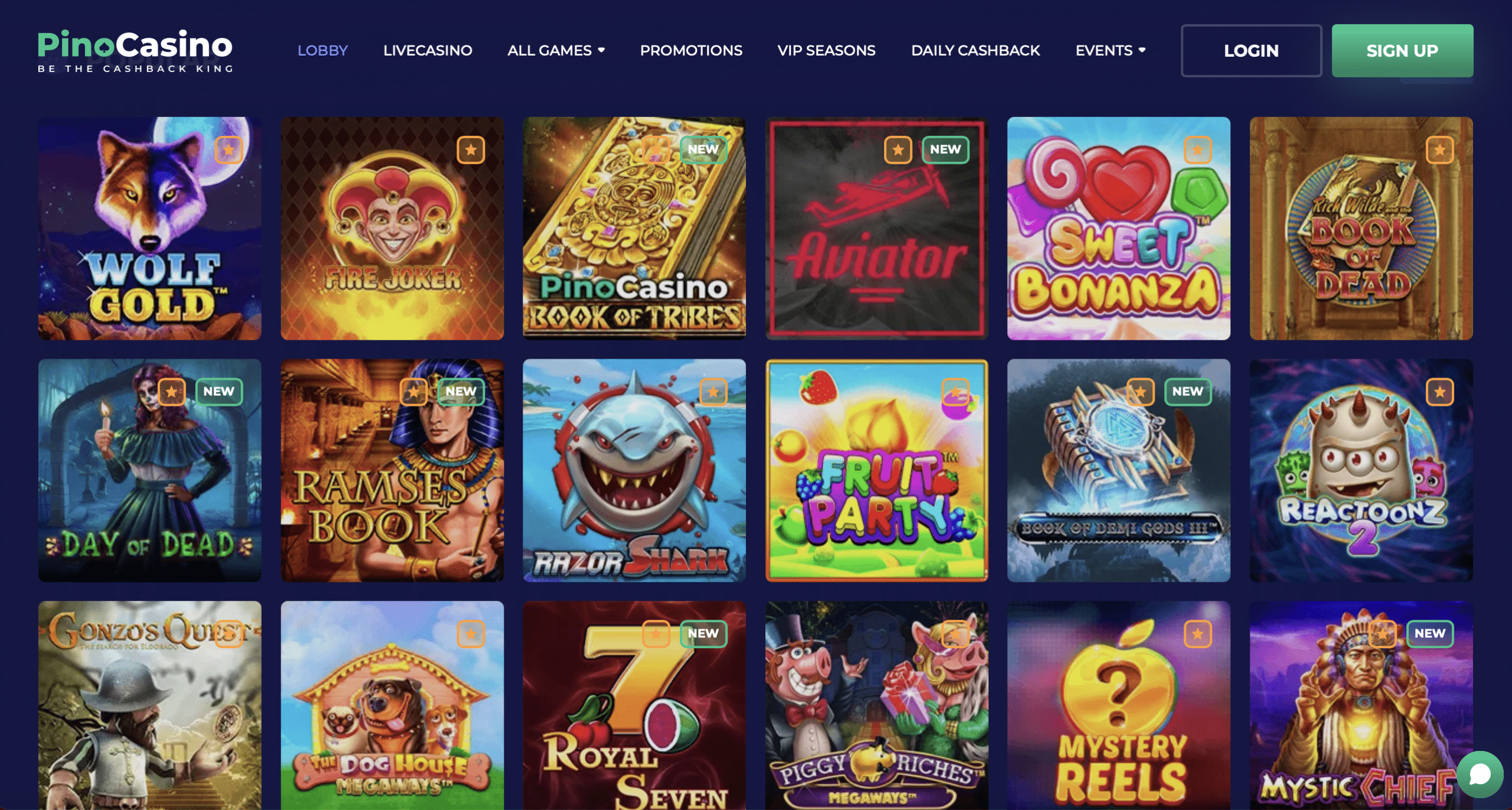Toggle favorite star on Fire Joker
This screenshot has height=810, width=1512.
click(471, 150)
